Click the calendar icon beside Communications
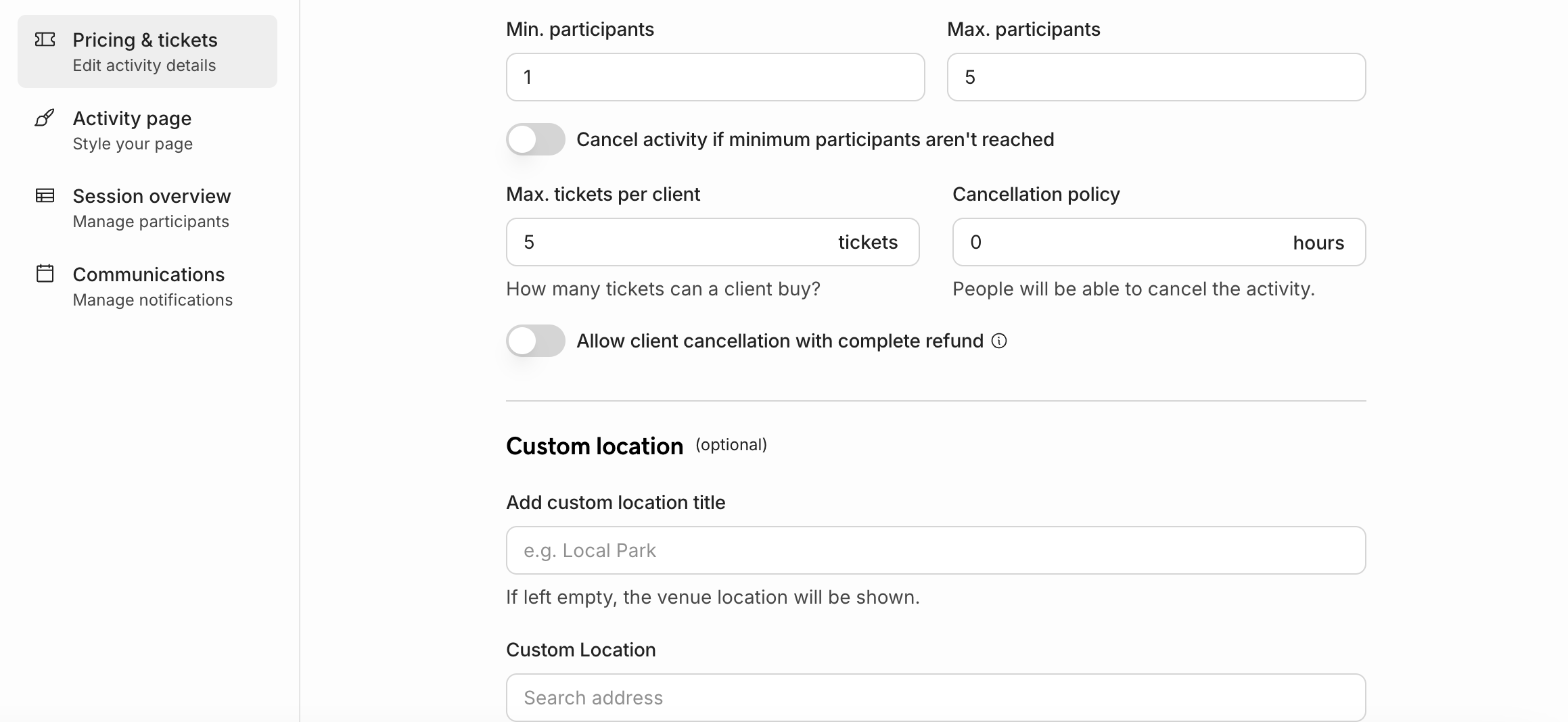 click(45, 274)
